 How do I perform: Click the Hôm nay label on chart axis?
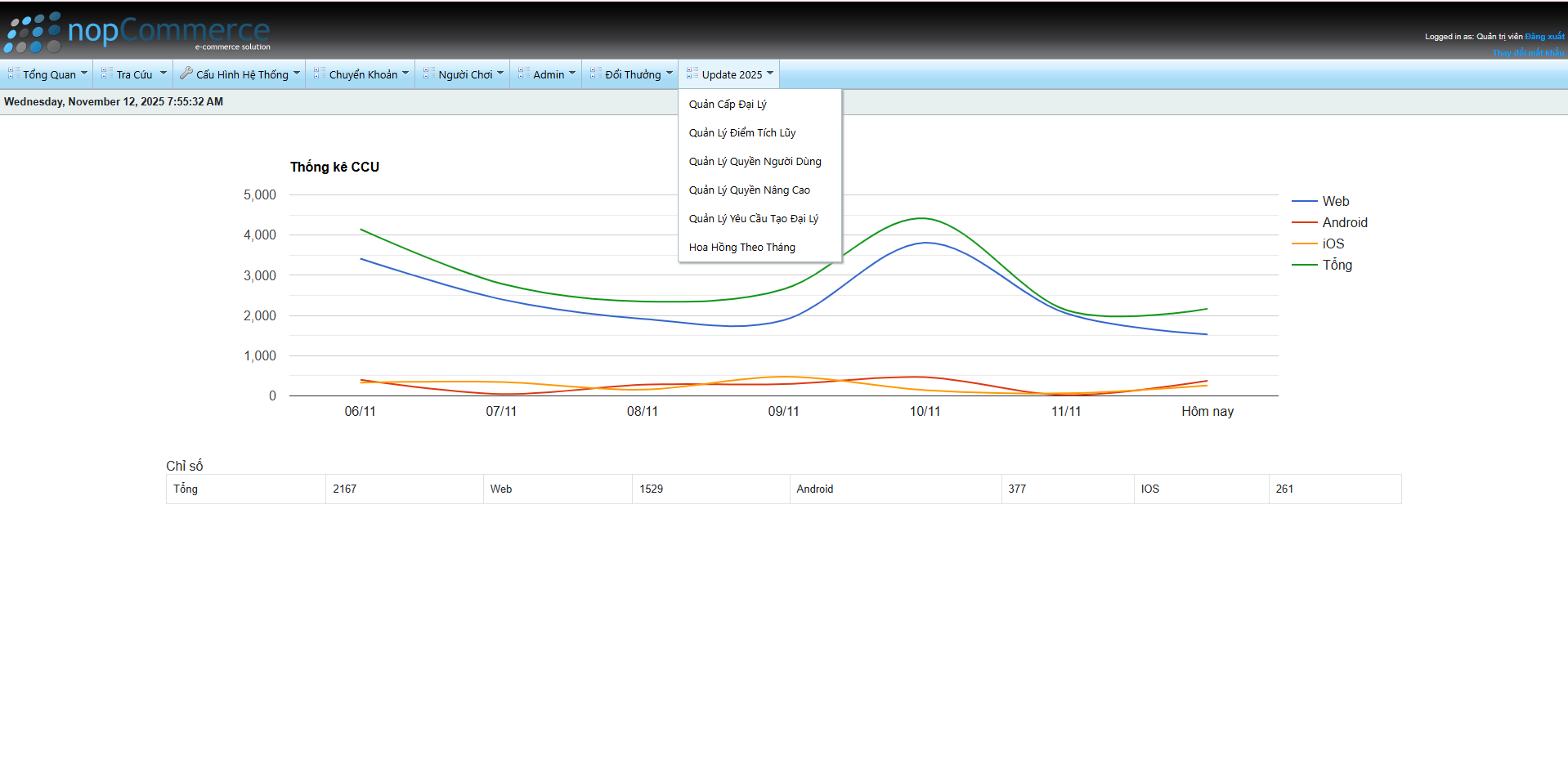(x=1207, y=412)
